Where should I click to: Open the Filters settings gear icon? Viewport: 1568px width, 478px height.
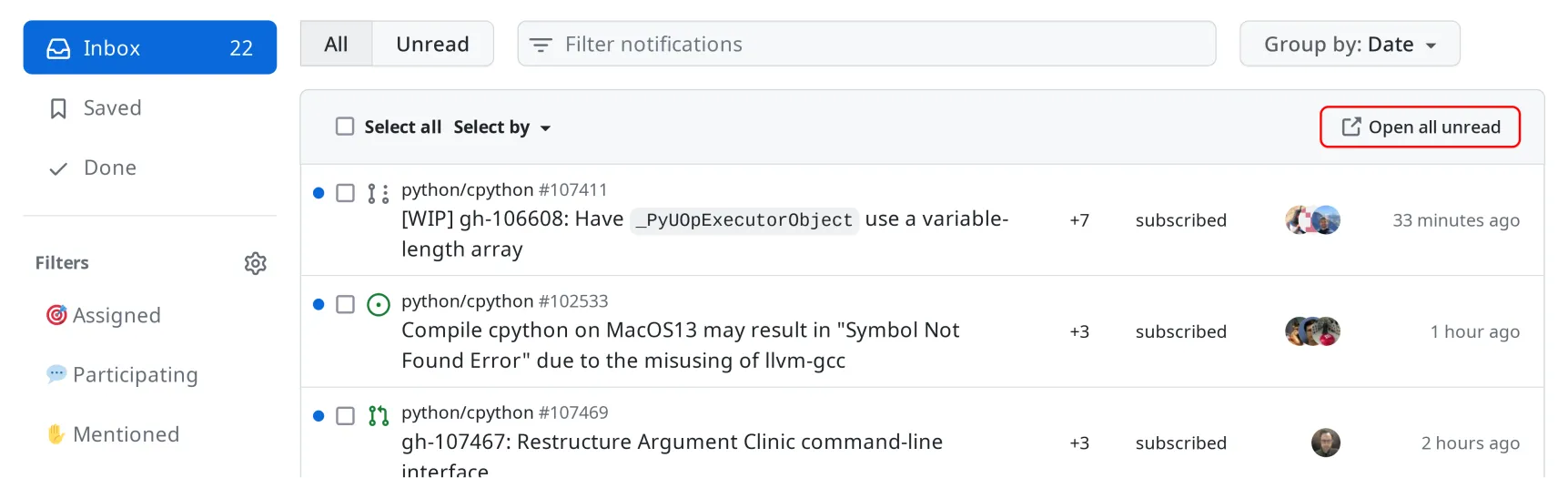click(x=256, y=263)
